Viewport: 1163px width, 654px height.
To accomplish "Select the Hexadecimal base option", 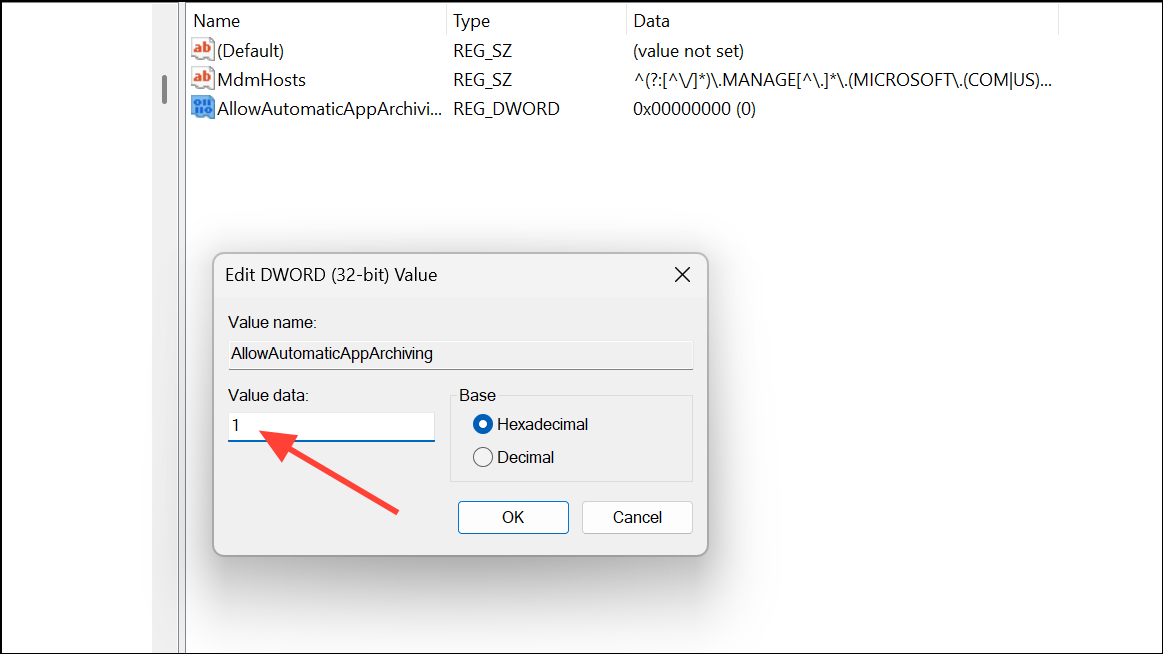I will pyautogui.click(x=483, y=424).
